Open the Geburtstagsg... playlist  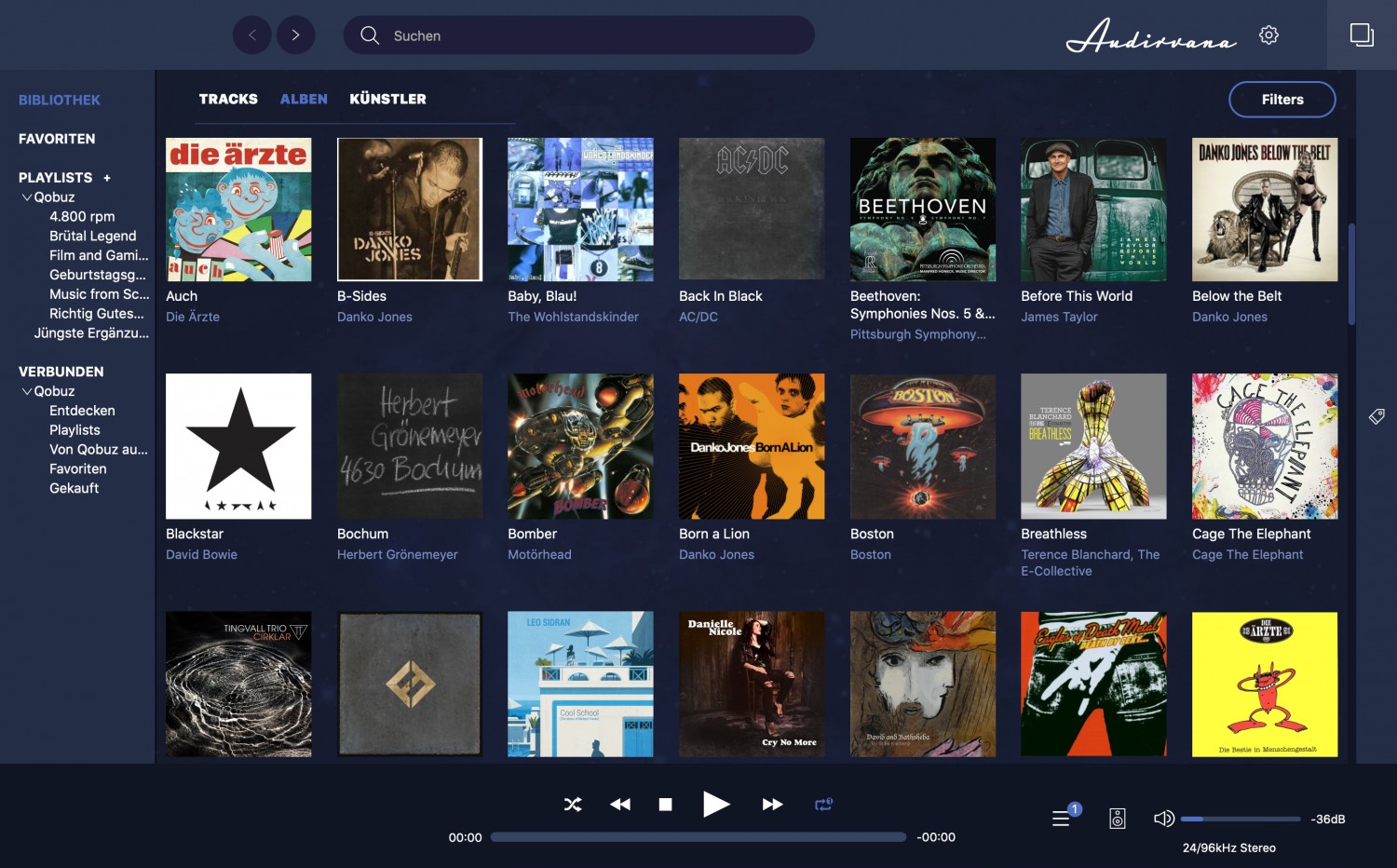click(98, 275)
